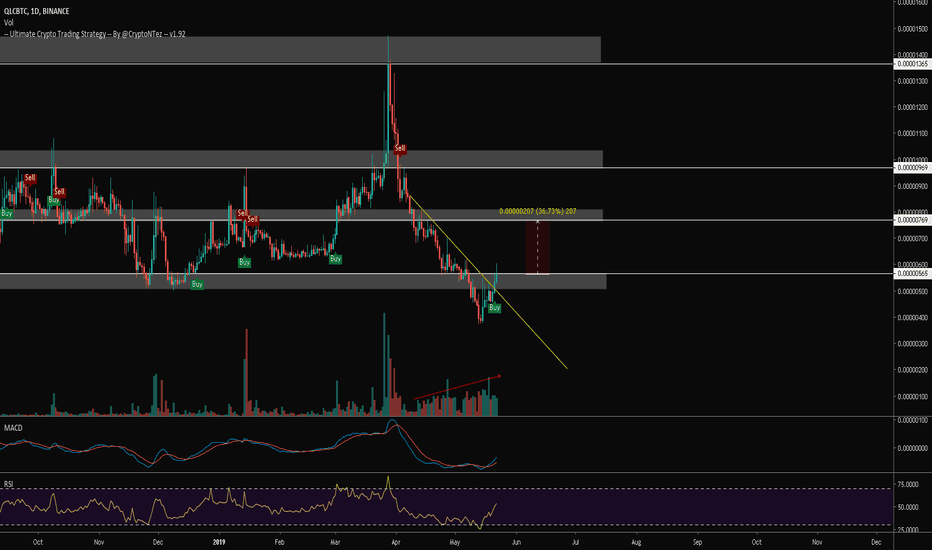
Task: Click the leftmost Sell signal marker
Action: coord(30,178)
